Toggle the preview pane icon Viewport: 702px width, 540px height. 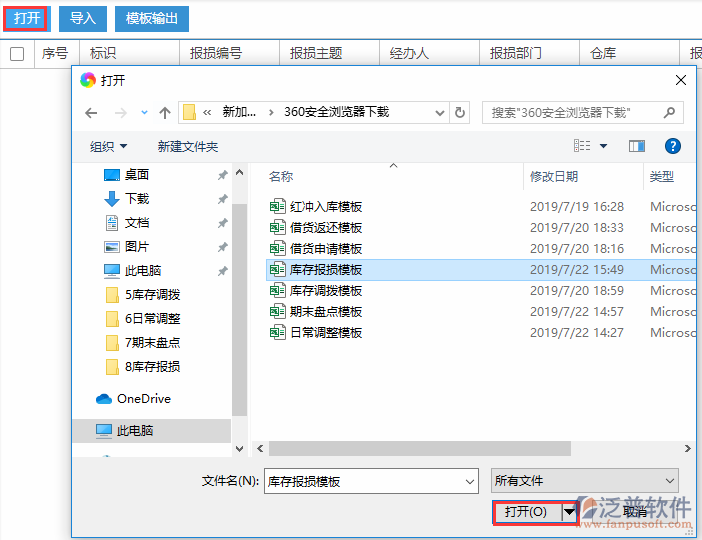click(637, 146)
